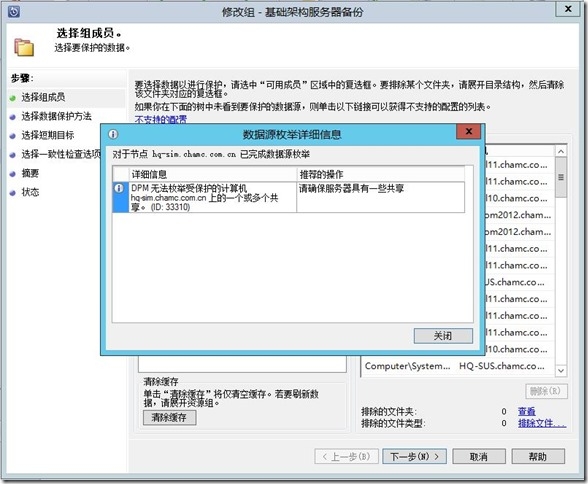Click the enumeration completed message for hq-sim
This screenshot has height=484, width=588.
tap(211, 154)
